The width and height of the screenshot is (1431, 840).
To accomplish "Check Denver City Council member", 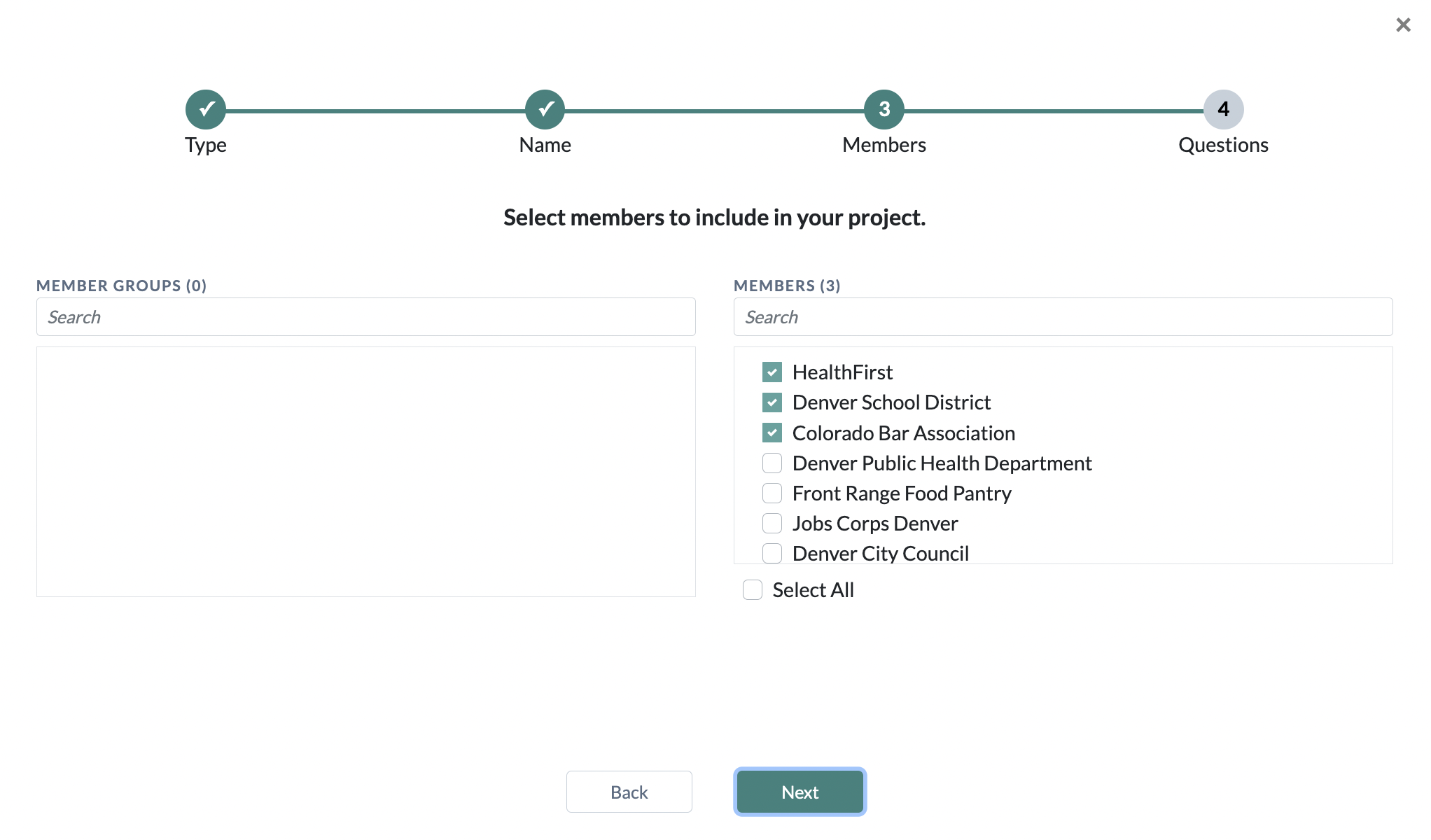I will point(772,553).
